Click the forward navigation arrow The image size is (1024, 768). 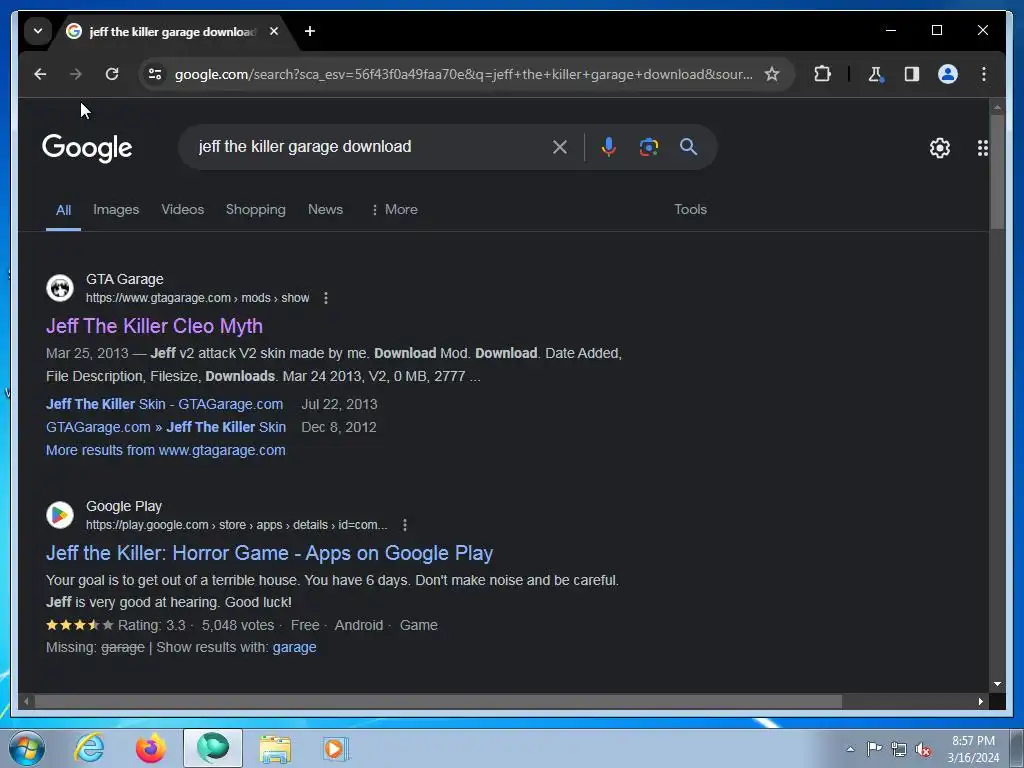pos(76,74)
